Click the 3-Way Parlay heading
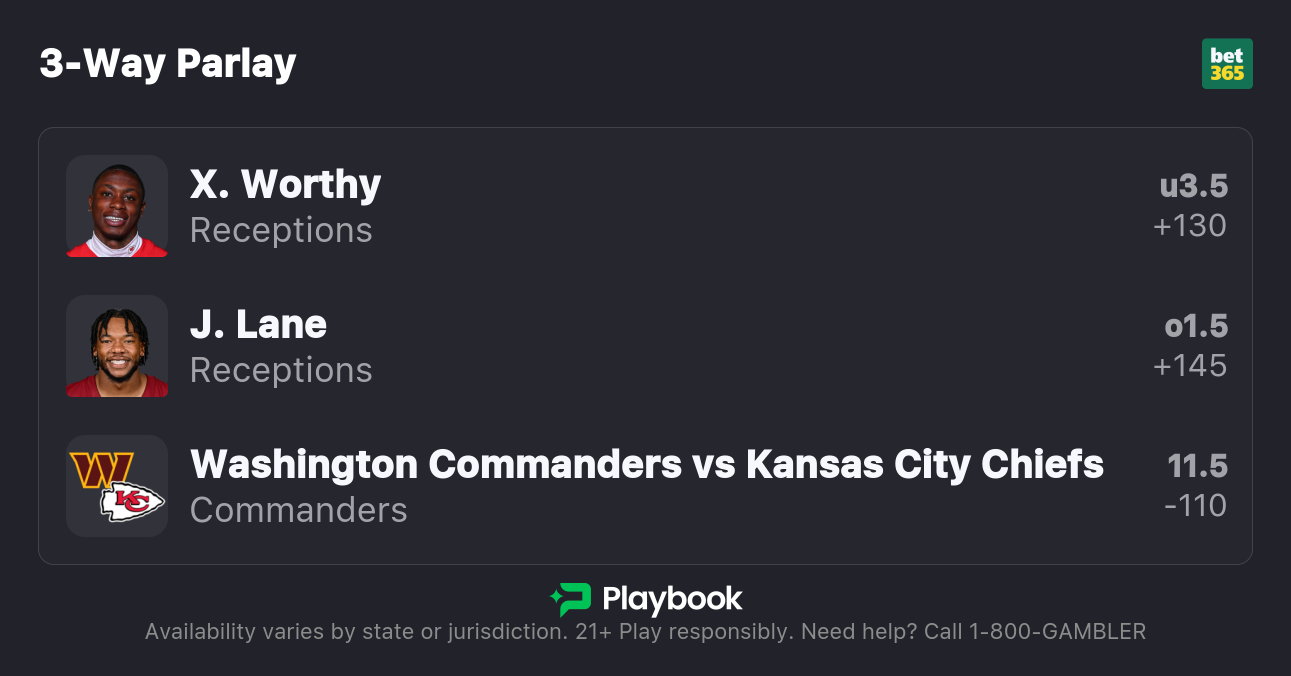Screen dimensions: 1291x676 coord(168,64)
